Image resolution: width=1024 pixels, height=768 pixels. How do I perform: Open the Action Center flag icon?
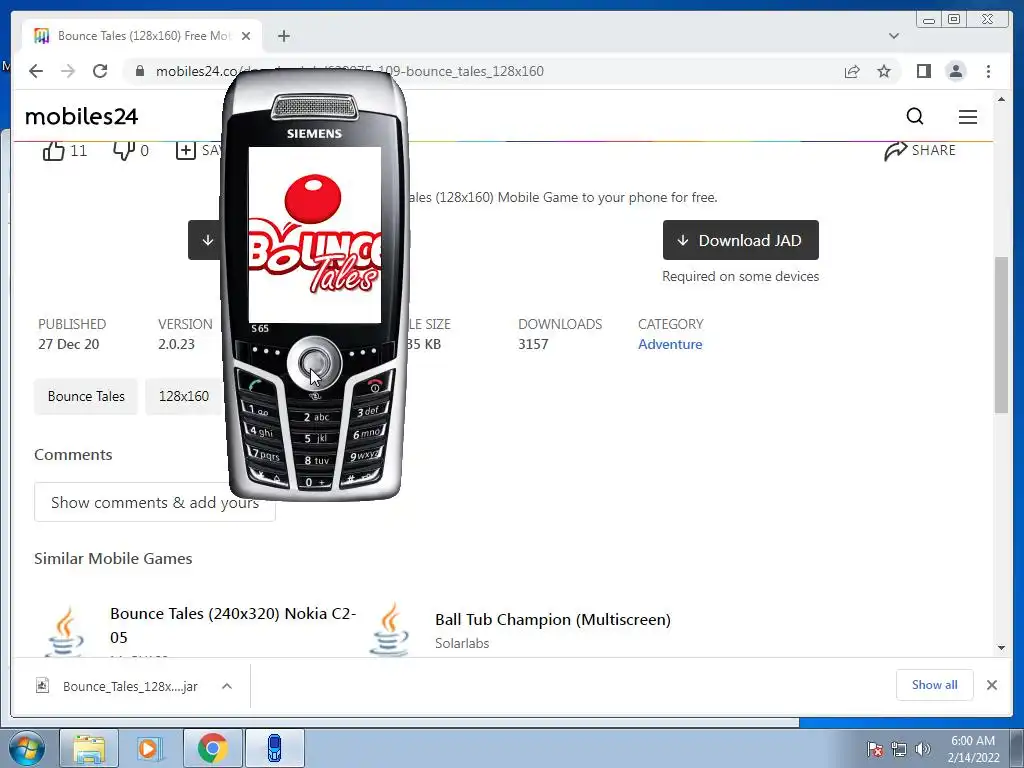(875, 749)
